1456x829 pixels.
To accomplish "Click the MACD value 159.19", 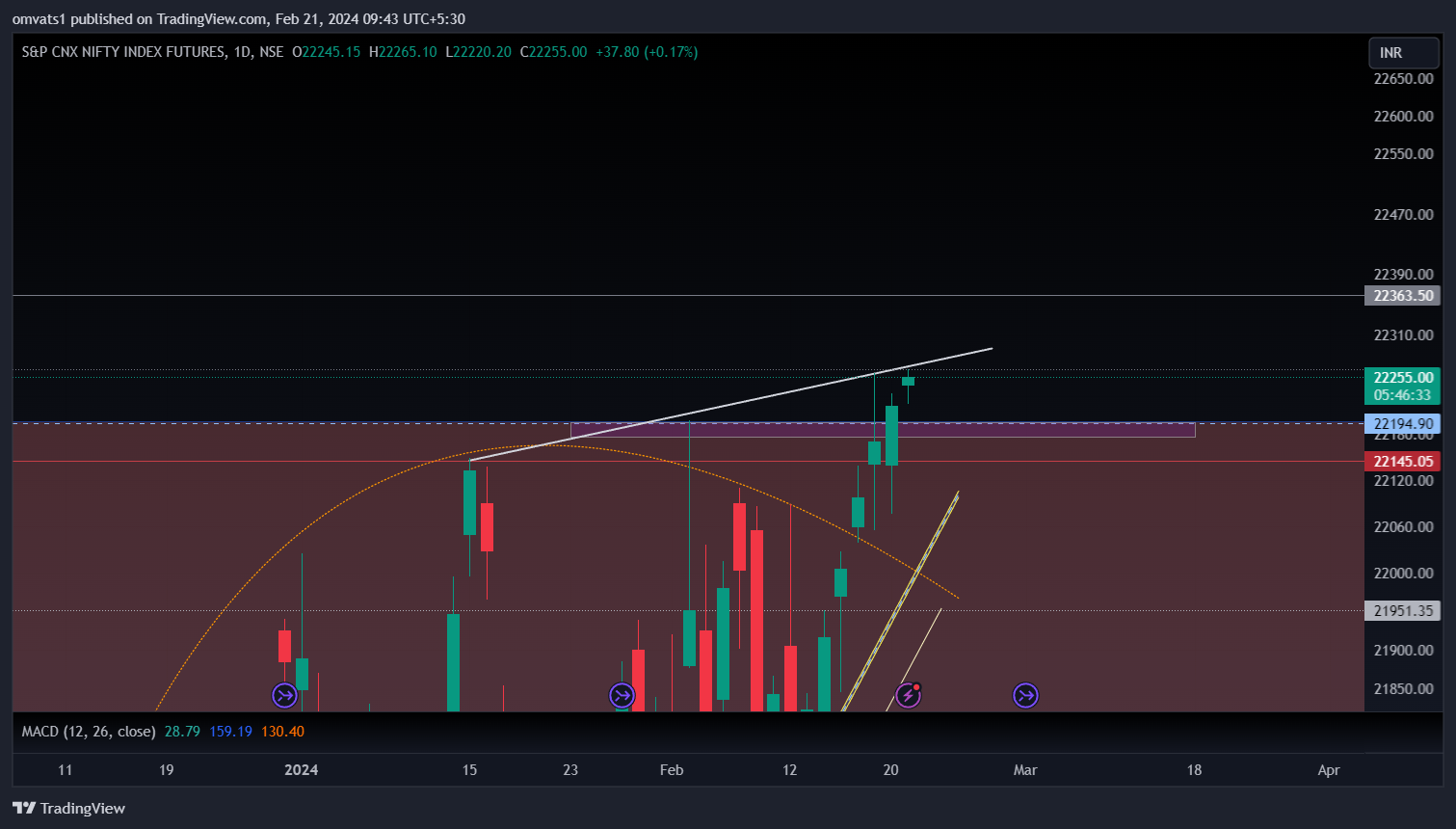I will tap(230, 732).
